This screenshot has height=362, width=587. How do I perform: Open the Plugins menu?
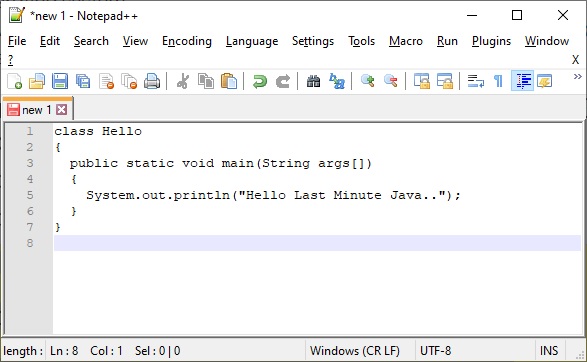point(491,41)
